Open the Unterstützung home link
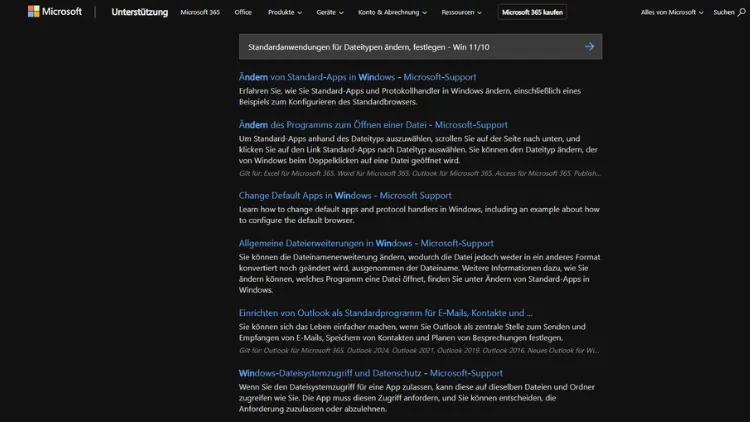 coord(139,12)
